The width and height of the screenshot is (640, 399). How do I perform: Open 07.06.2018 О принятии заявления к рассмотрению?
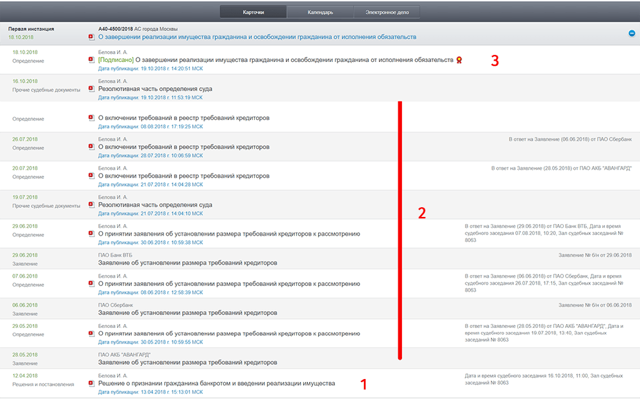[229, 284]
